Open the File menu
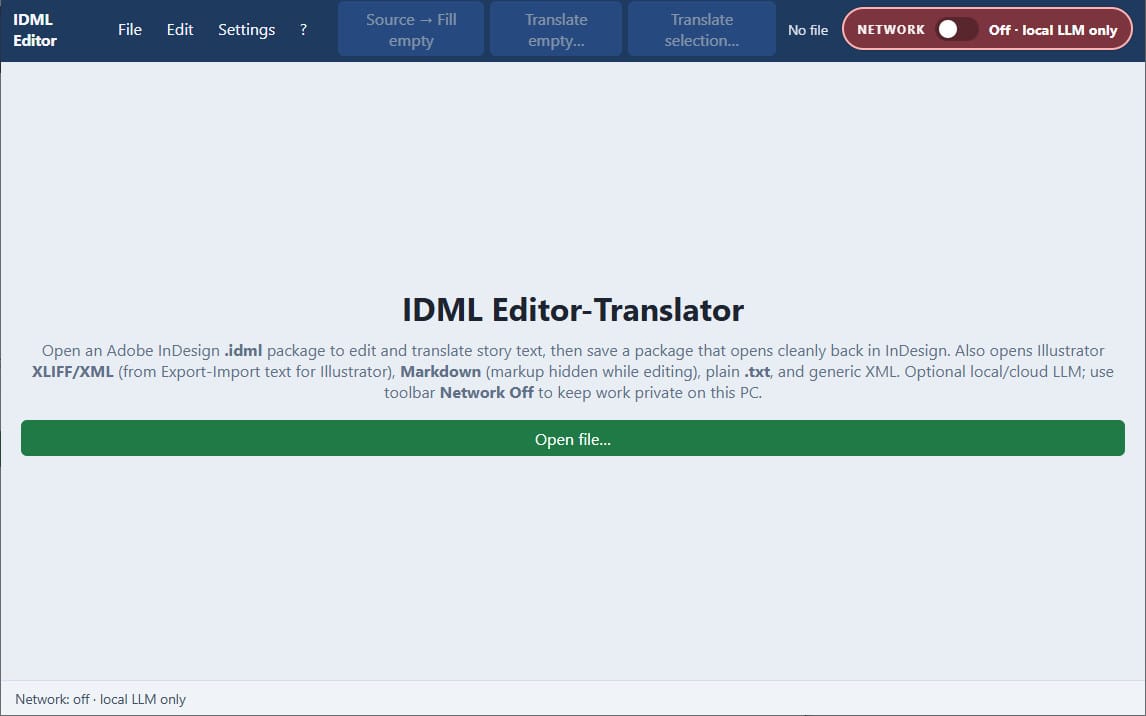This screenshot has height=716, width=1146. tap(129, 30)
